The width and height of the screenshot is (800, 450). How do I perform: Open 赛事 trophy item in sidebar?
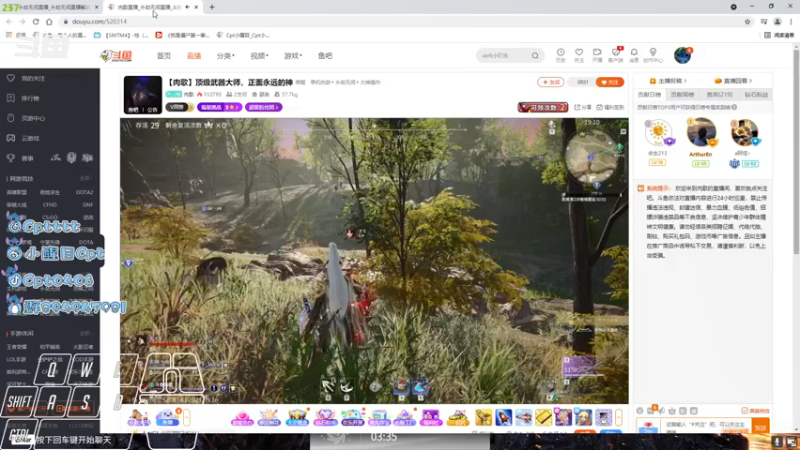tap(20, 158)
